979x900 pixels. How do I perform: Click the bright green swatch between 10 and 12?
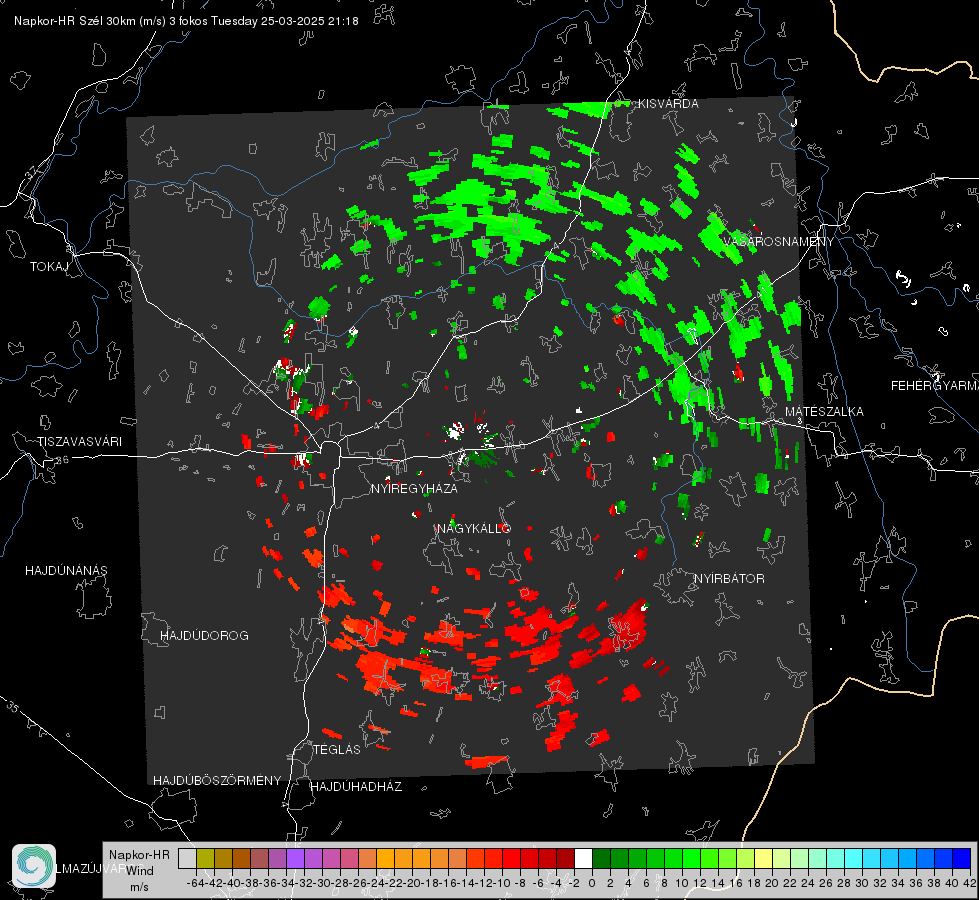click(x=691, y=858)
